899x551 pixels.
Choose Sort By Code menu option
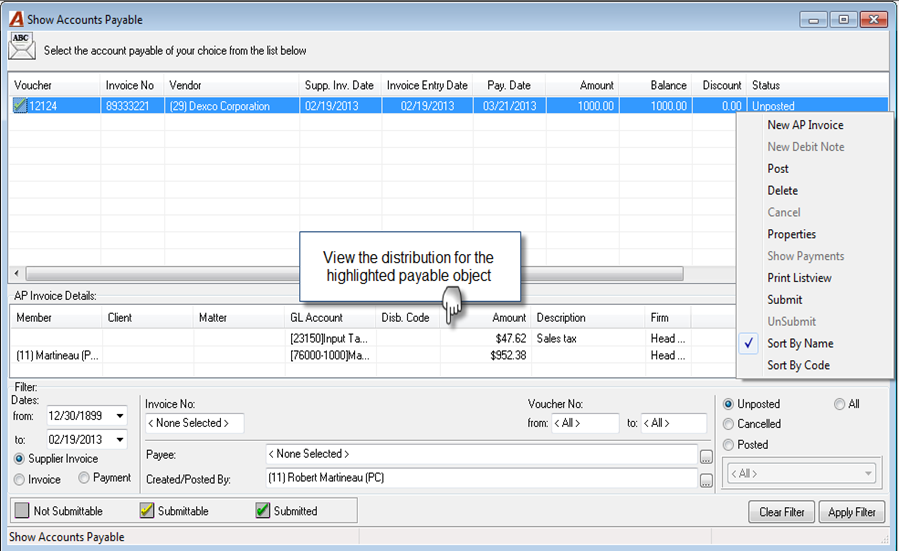click(x=798, y=365)
